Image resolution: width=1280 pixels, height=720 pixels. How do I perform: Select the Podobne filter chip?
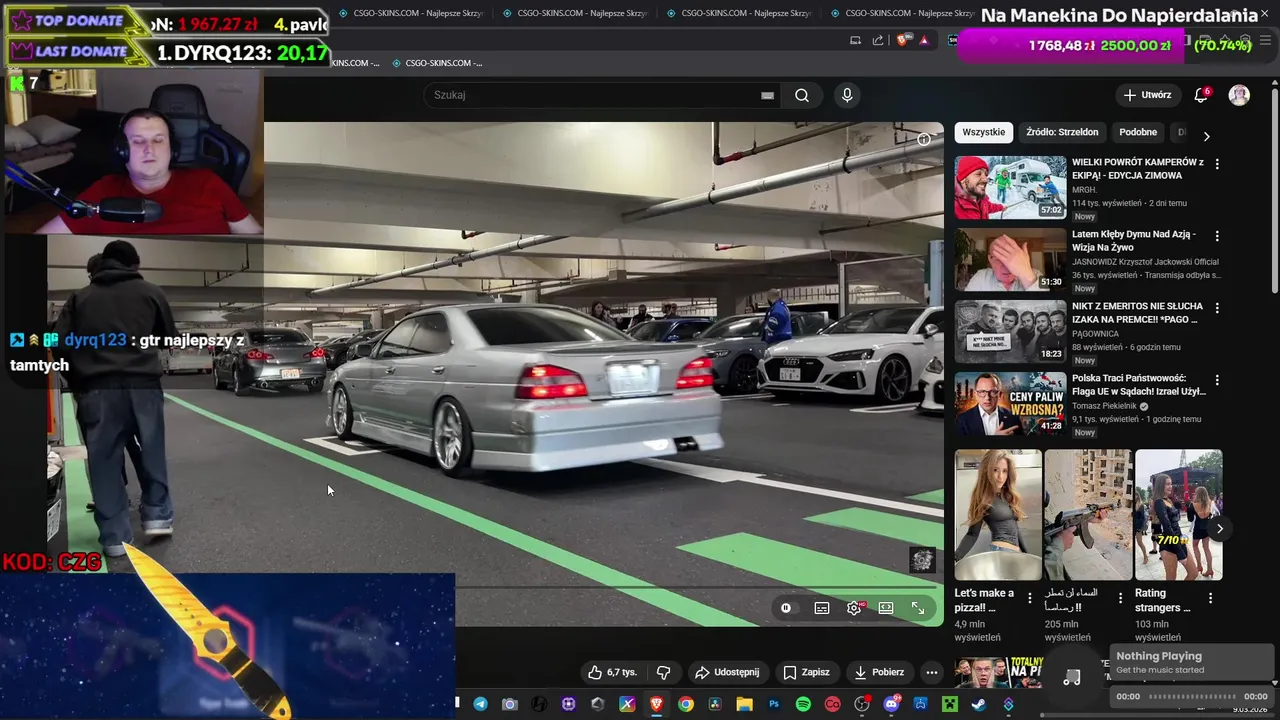pyautogui.click(x=1138, y=132)
